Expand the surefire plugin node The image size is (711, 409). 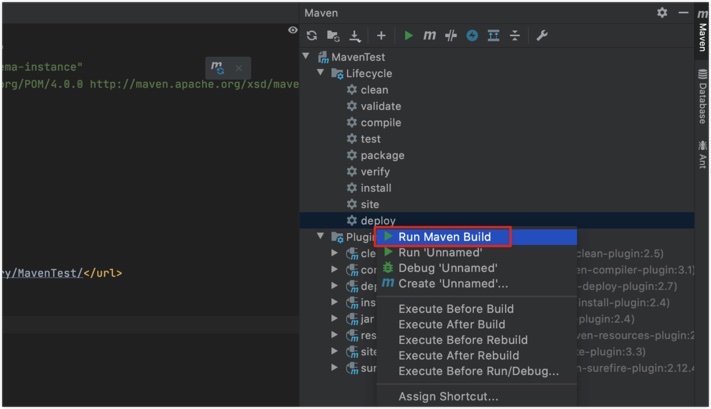click(335, 367)
